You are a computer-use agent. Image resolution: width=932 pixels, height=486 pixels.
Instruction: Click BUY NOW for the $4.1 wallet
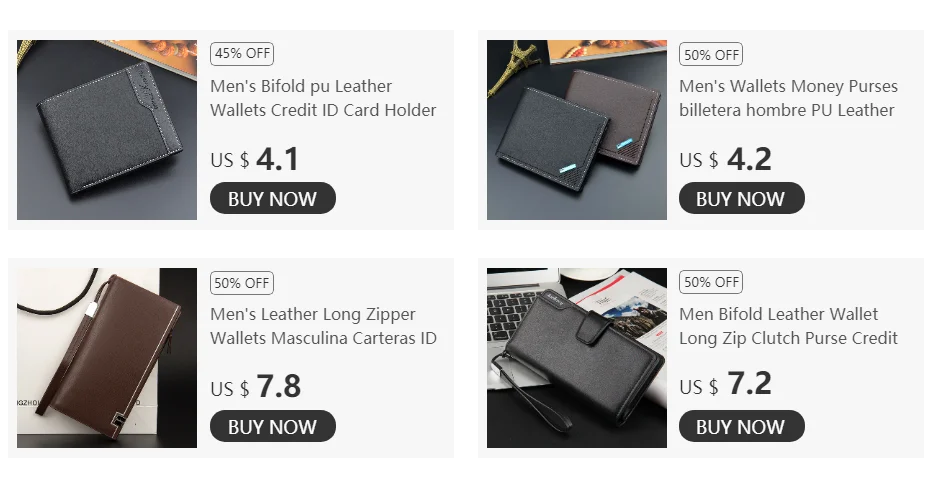point(273,198)
